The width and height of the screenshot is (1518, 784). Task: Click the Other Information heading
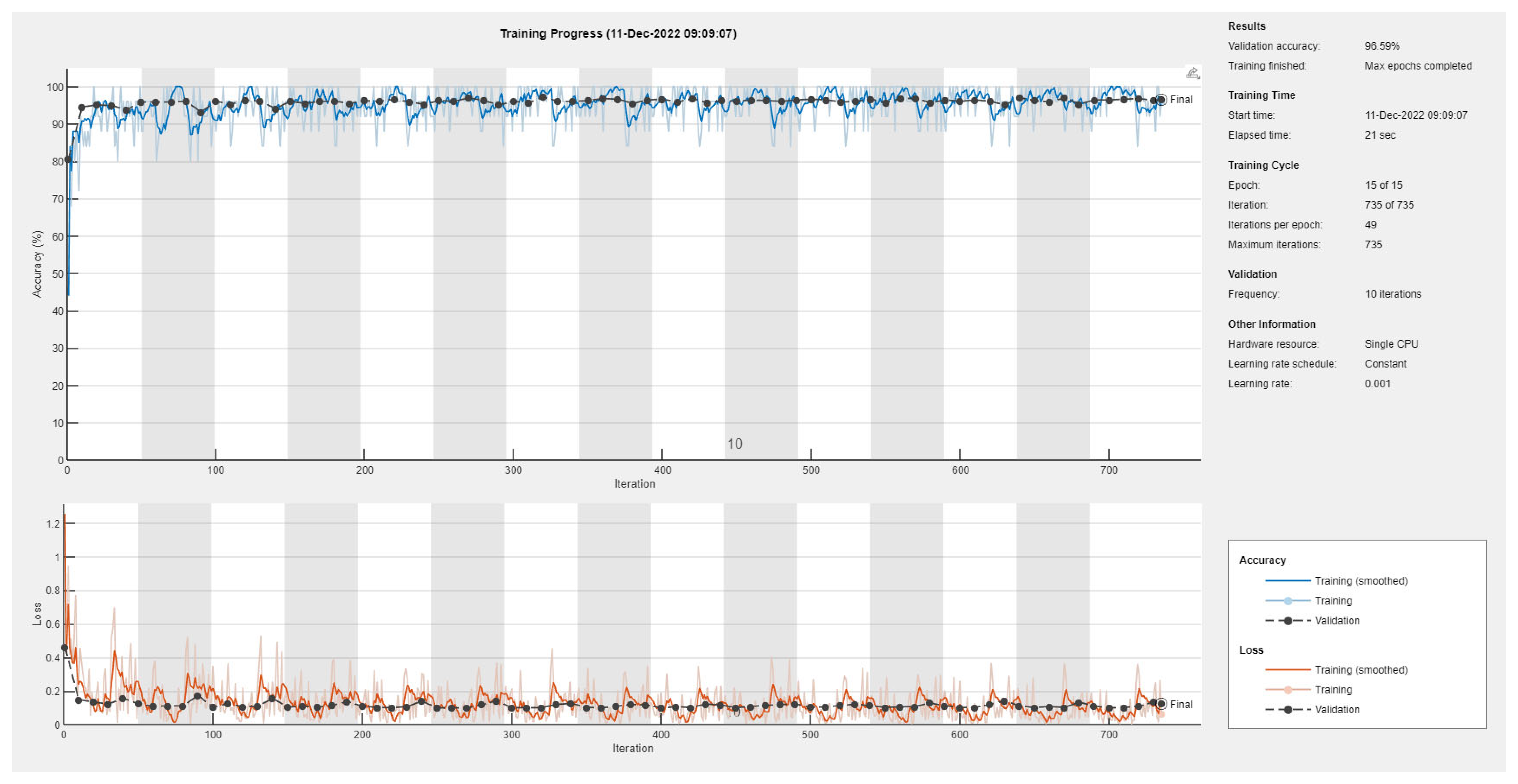point(1271,324)
